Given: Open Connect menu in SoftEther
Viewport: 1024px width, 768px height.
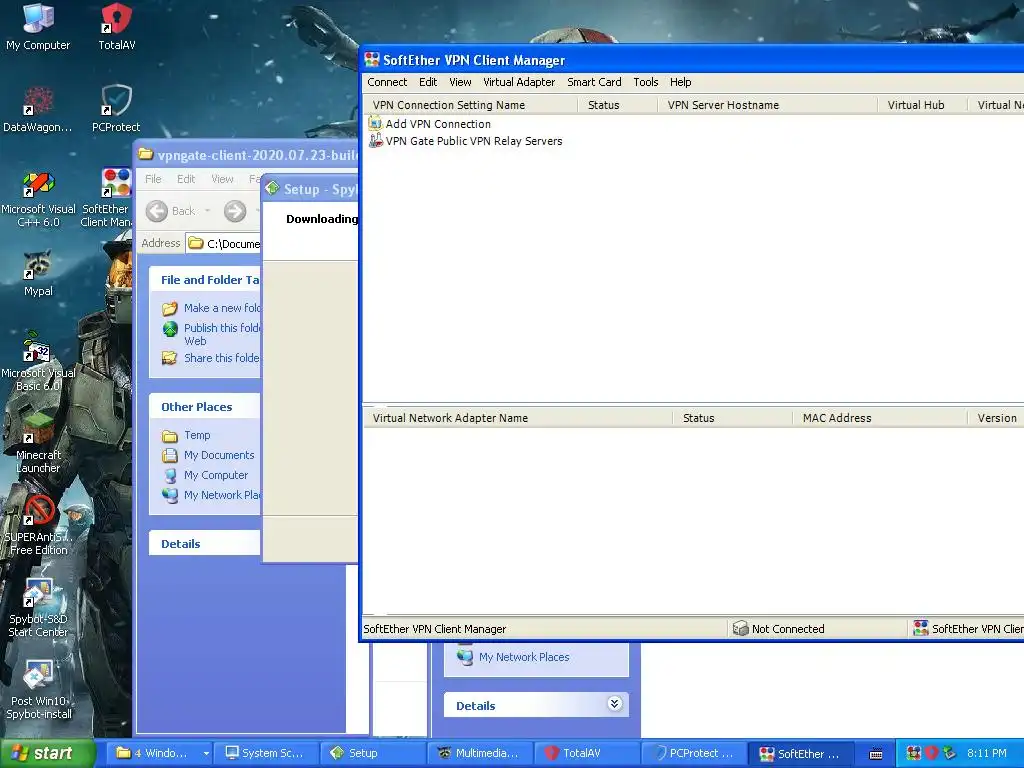Looking at the screenshot, I should tap(387, 82).
